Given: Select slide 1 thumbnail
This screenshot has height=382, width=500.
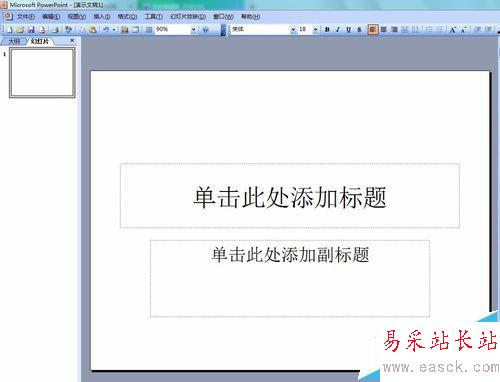Looking at the screenshot, I should tap(42, 72).
